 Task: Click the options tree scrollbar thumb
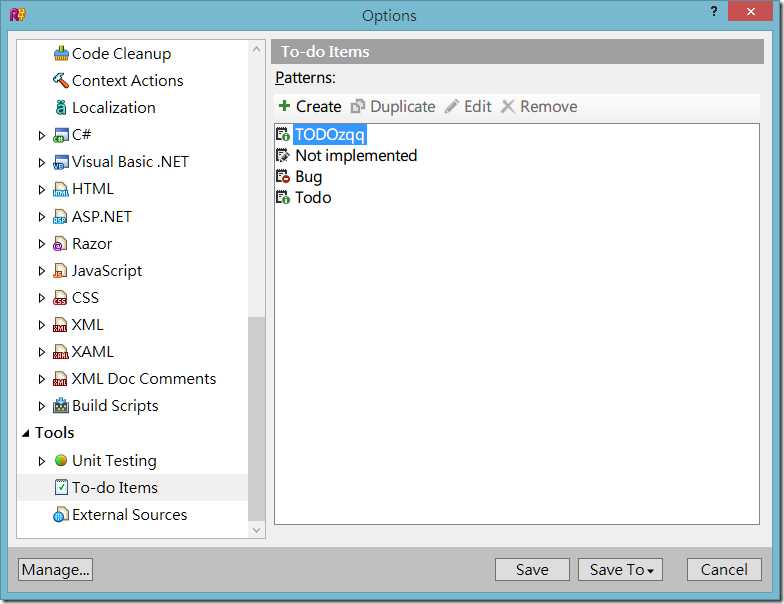[256, 419]
